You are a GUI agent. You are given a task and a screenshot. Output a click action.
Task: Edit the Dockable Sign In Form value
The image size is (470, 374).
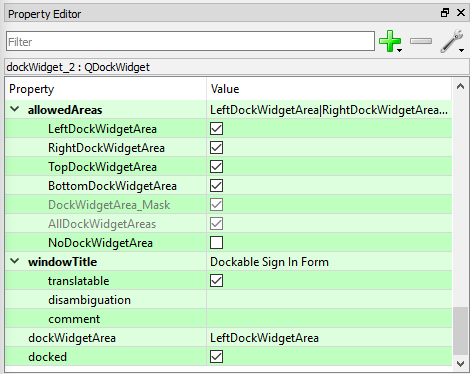(269, 262)
